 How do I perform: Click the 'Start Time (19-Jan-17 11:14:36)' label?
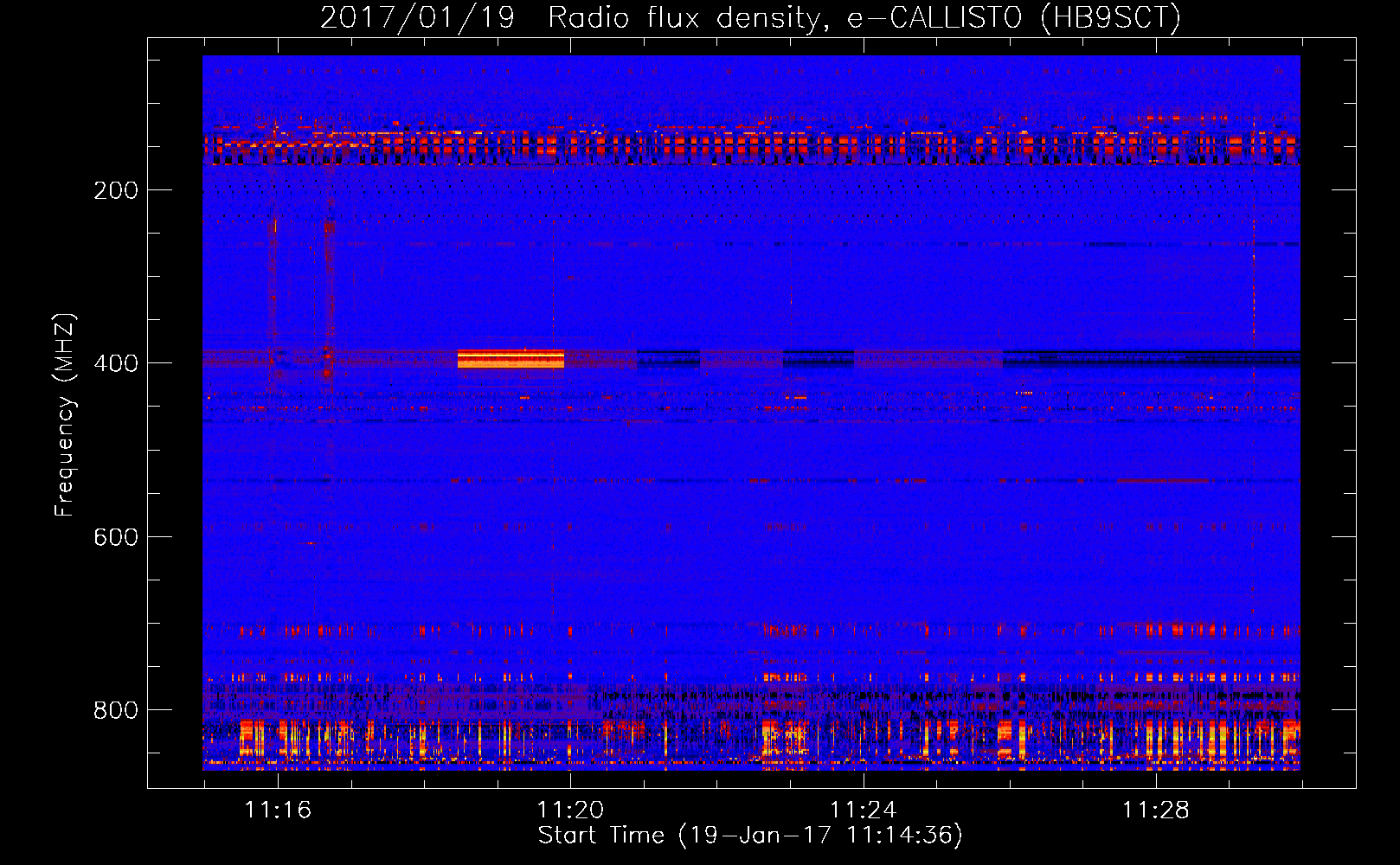coord(750,836)
